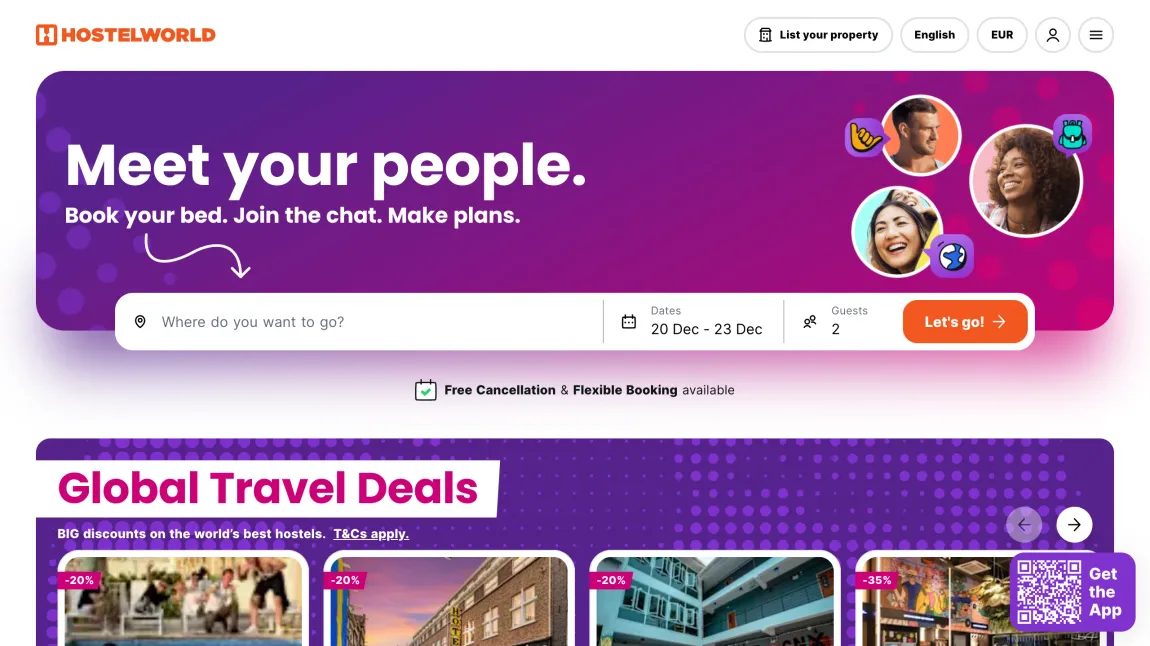Go to previous deals with left arrow

coord(1024,524)
